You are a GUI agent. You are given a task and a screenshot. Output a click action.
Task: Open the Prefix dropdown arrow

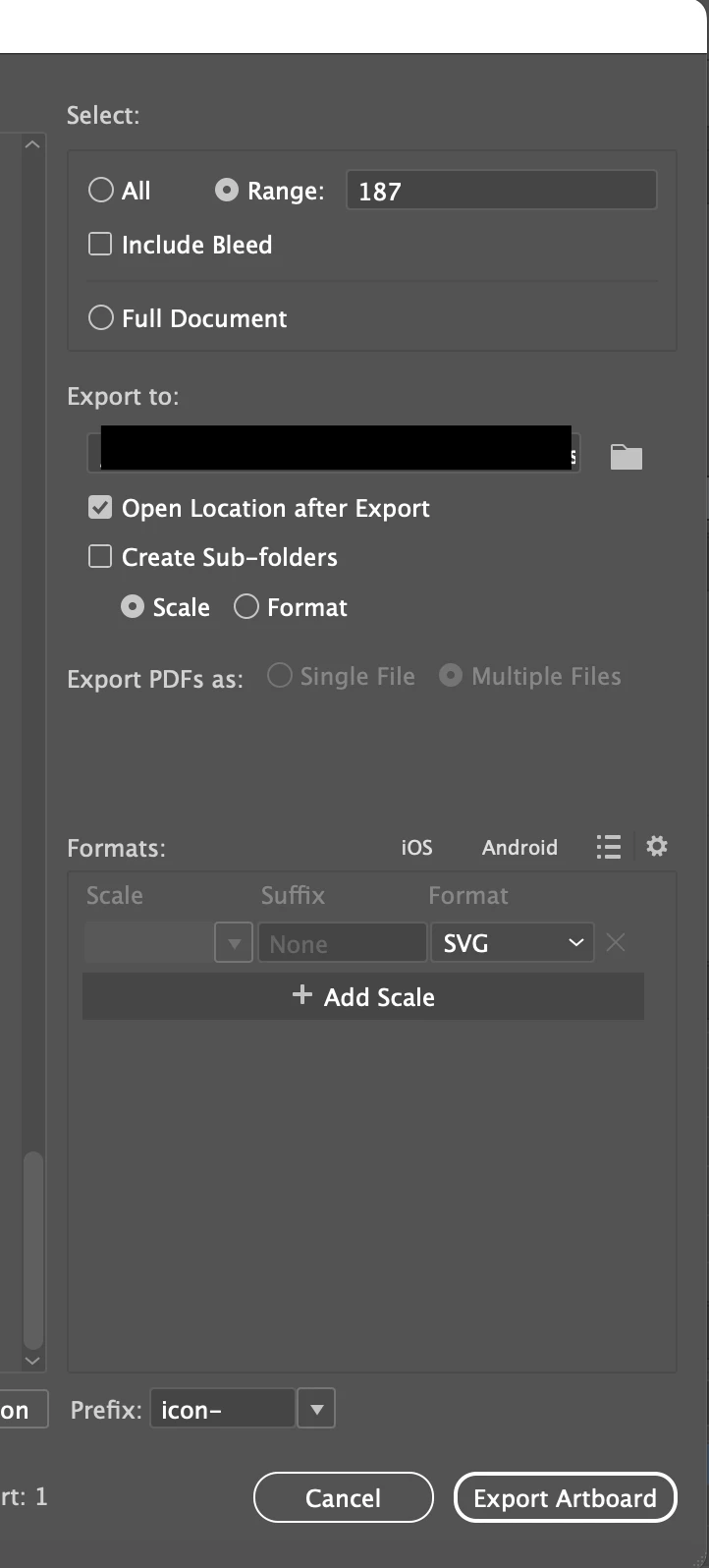(316, 1409)
